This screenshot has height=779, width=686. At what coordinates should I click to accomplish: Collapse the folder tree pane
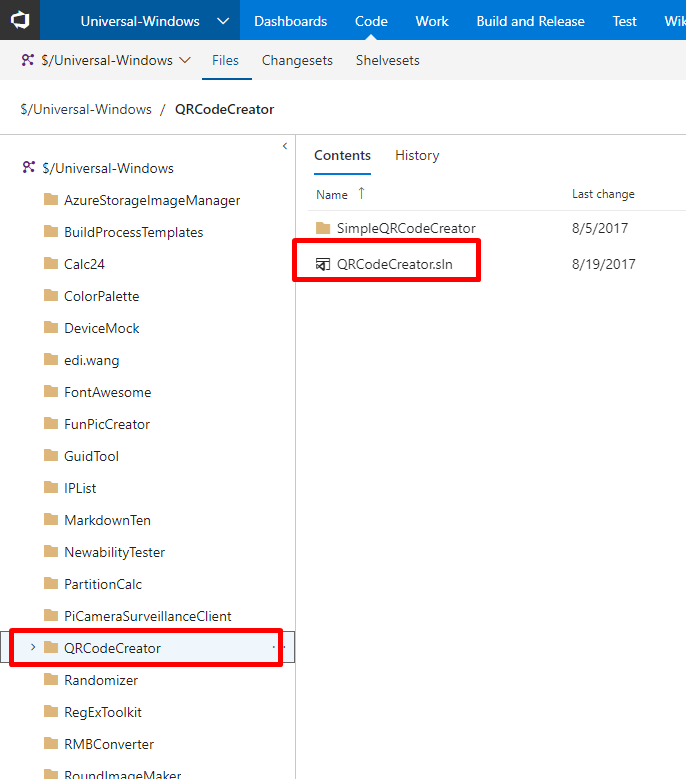(x=285, y=146)
